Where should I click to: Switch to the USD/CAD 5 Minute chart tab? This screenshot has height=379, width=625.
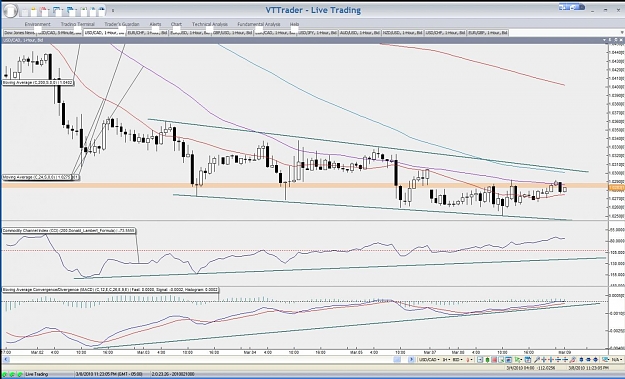point(59,33)
